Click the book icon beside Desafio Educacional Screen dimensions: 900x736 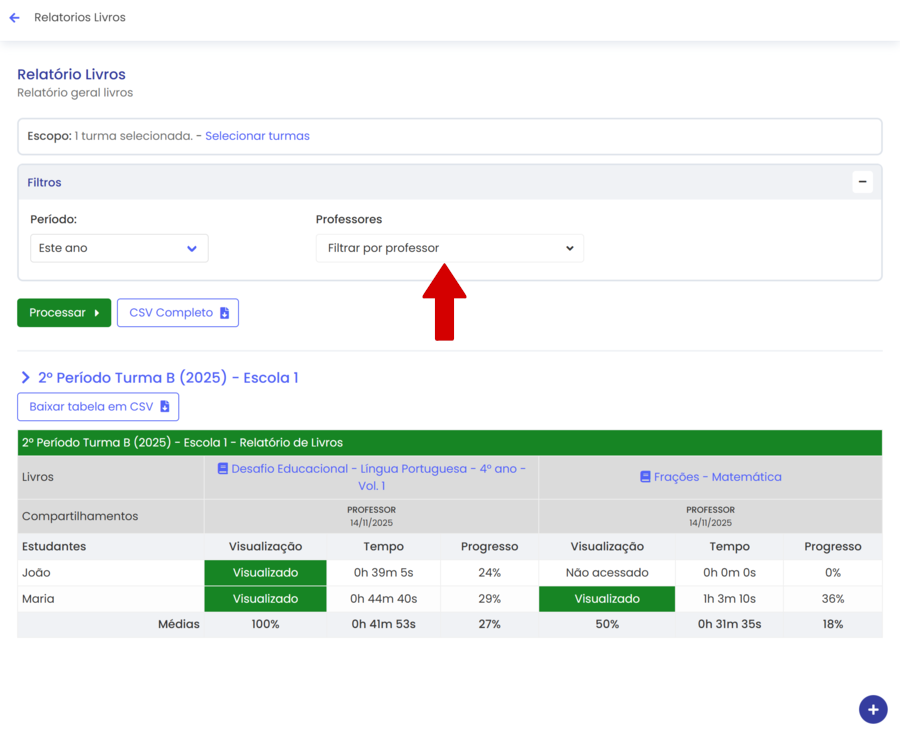tap(222, 468)
